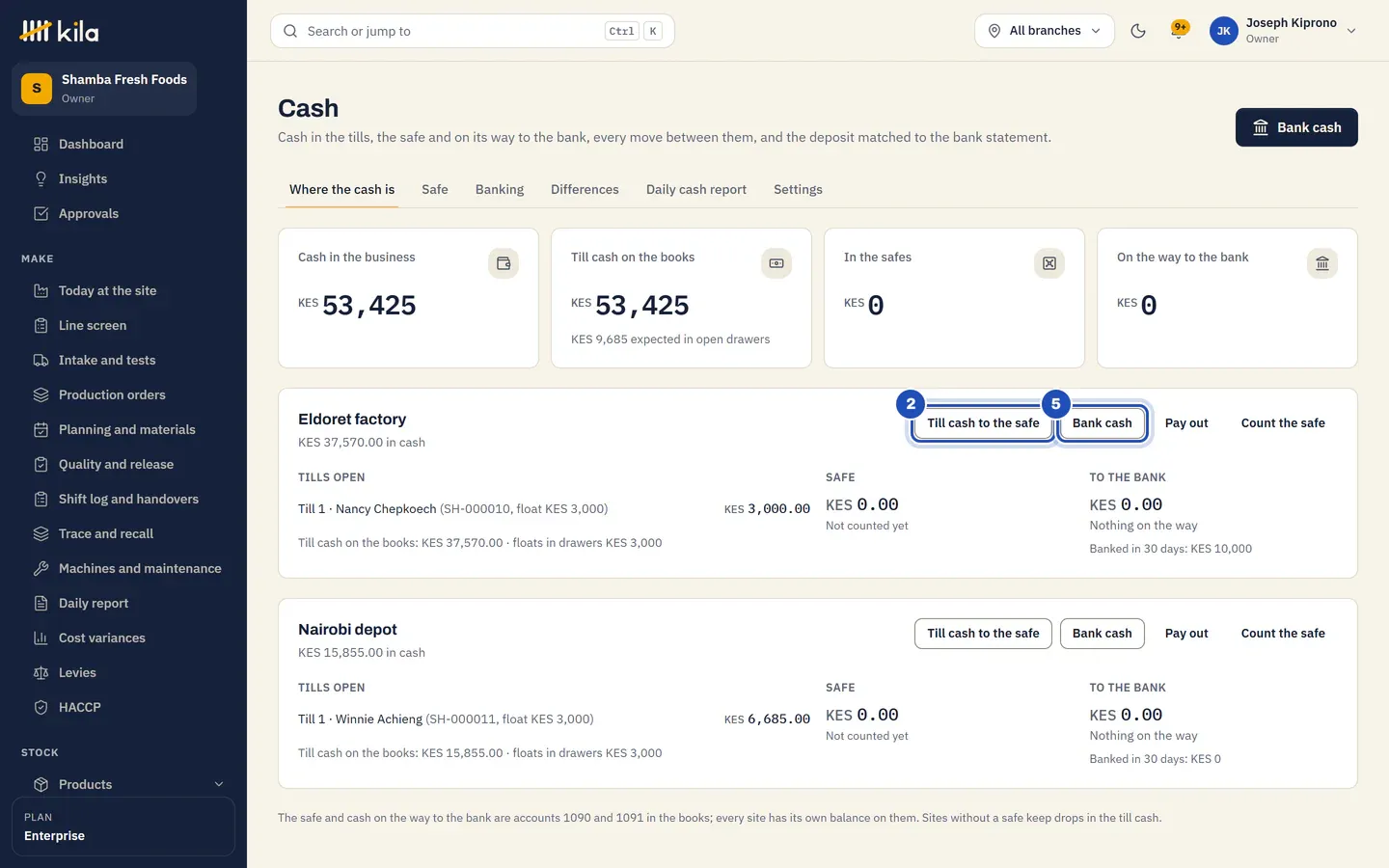Click the wallet icon on Cash in the business card

(x=504, y=263)
